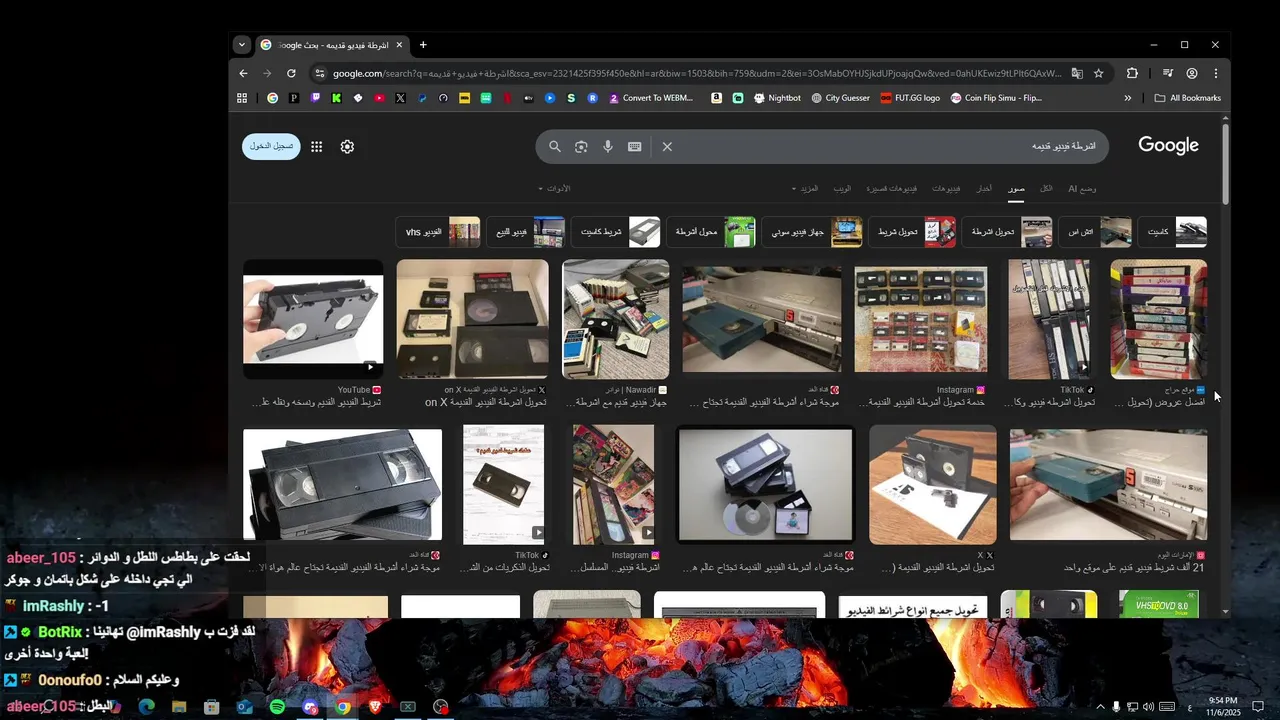Open the Google bookmark icon
The width and height of the screenshot is (1280, 720).
click(x=272, y=98)
